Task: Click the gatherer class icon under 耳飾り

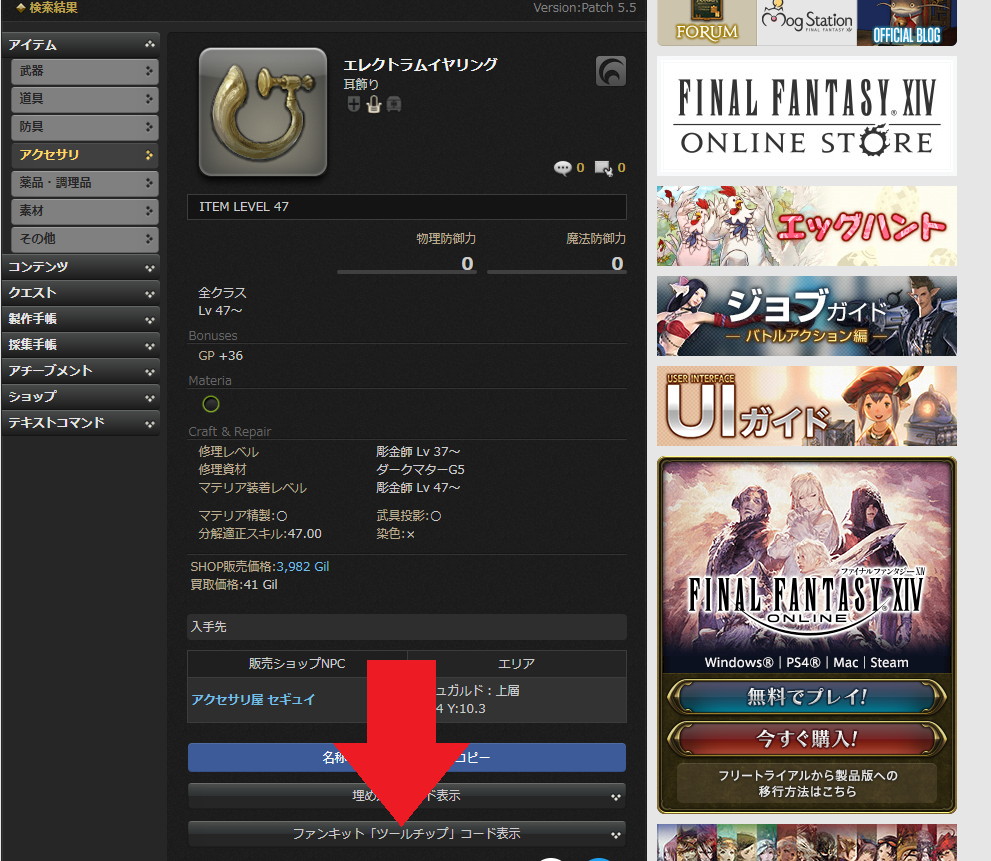Action: [x=373, y=104]
